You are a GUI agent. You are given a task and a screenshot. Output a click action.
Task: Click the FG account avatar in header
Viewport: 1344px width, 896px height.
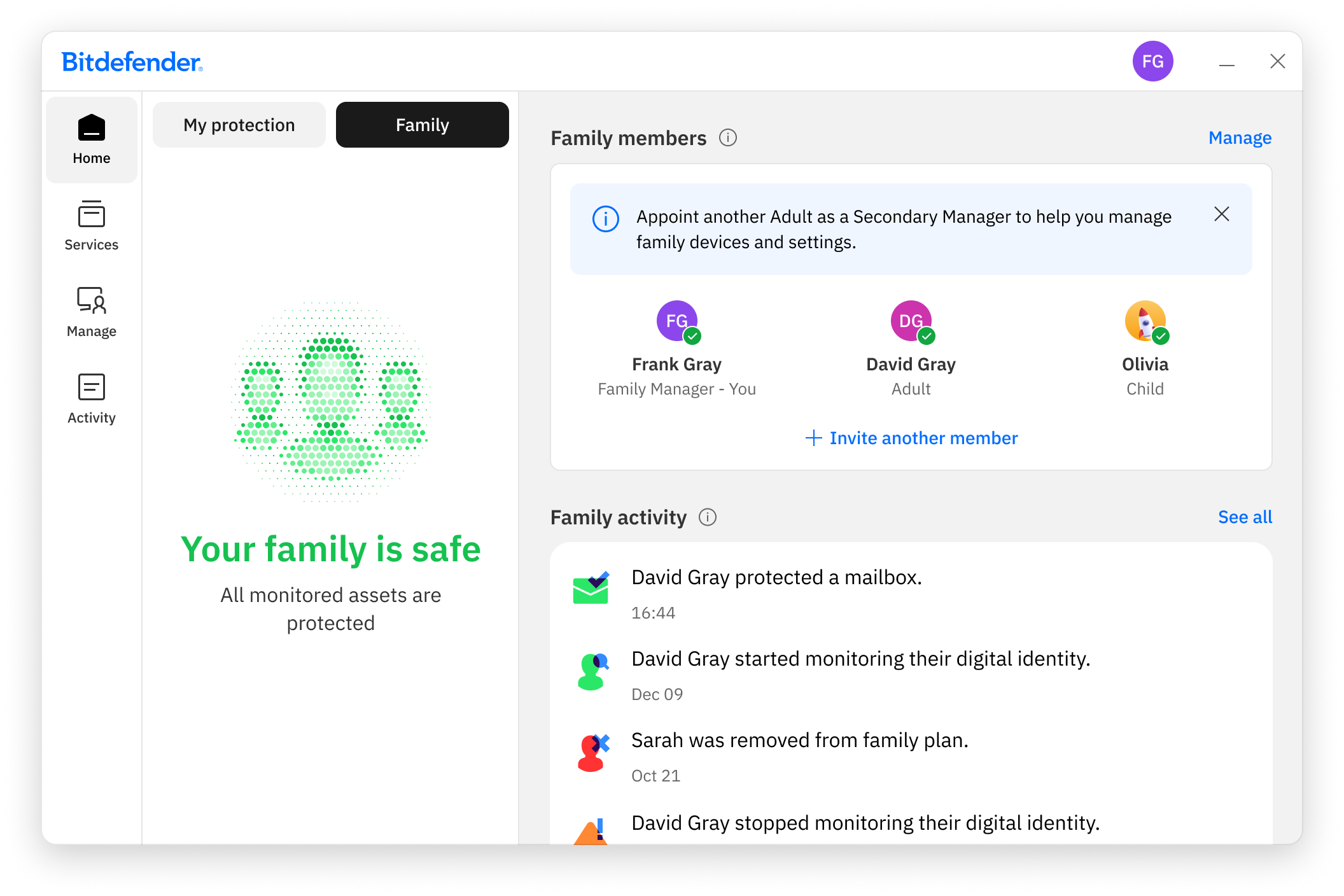click(x=1152, y=62)
